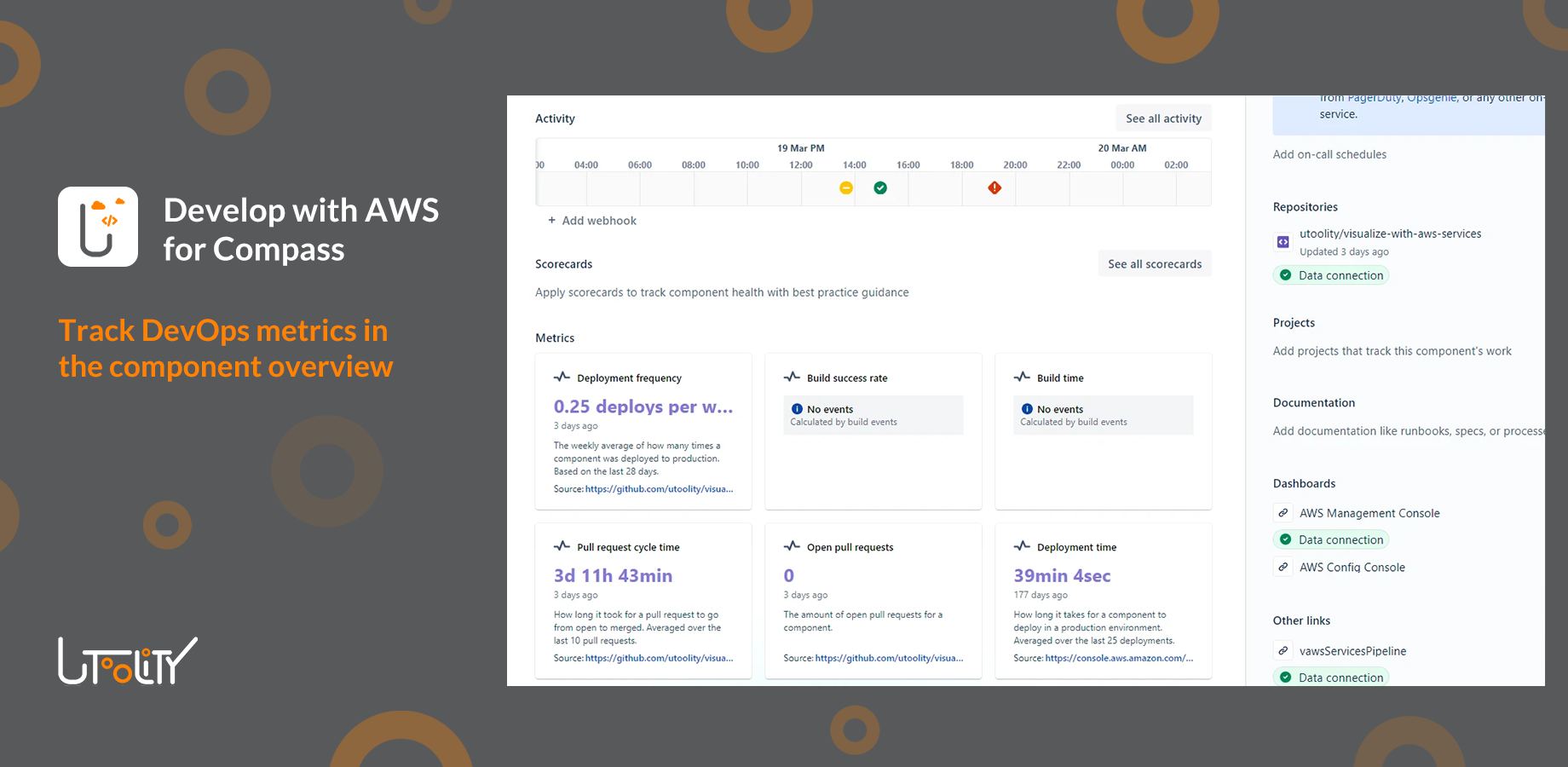Click the chart icon on the Deployment frequency card
1568x767 pixels.
pyautogui.click(x=562, y=376)
